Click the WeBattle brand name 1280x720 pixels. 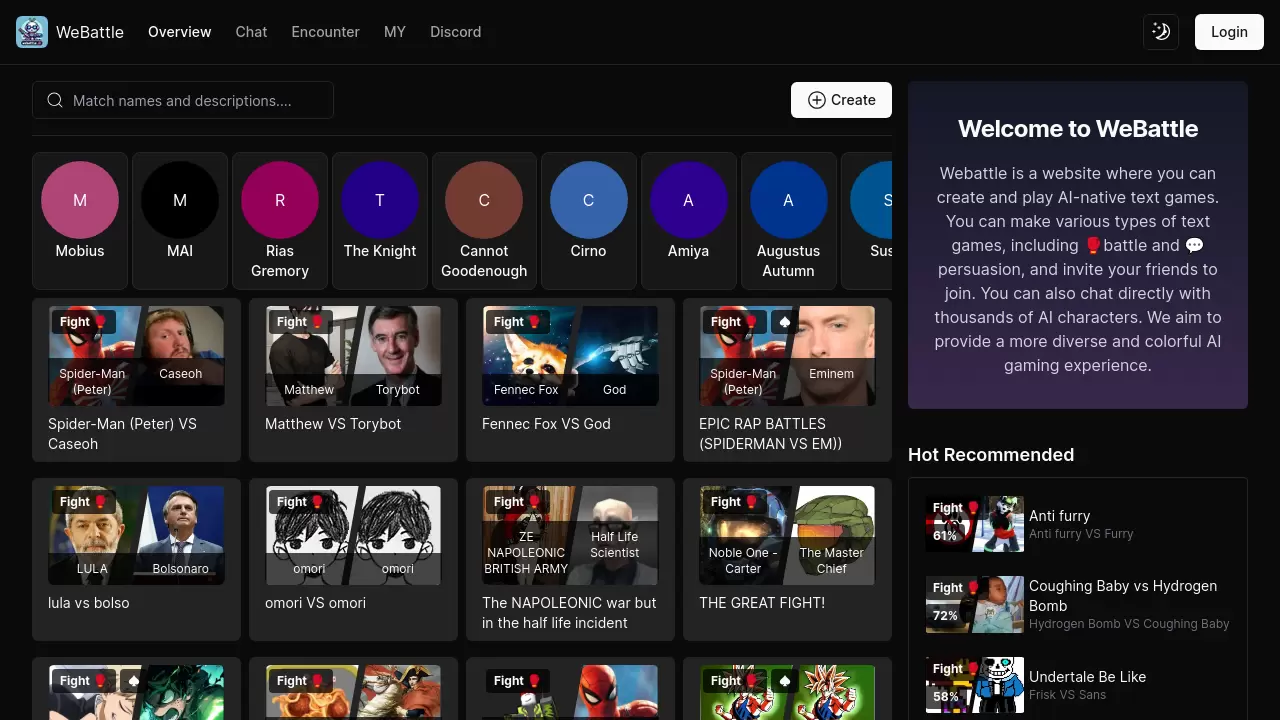90,32
